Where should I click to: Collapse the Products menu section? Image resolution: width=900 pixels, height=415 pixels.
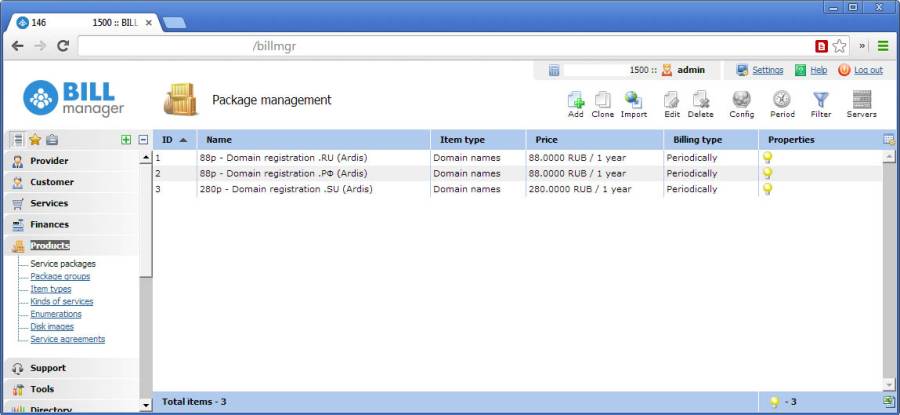tap(72, 246)
